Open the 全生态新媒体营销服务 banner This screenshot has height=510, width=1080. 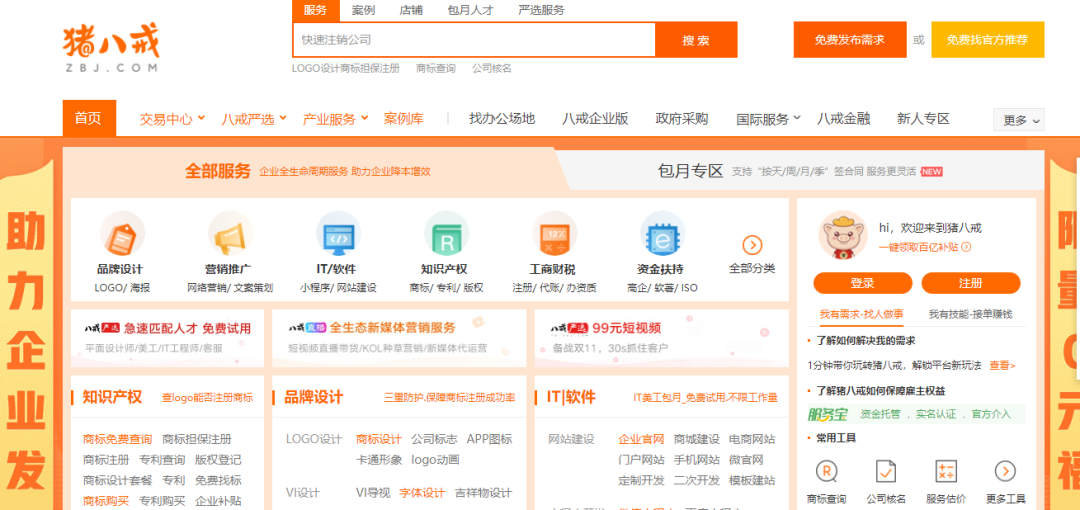(399, 338)
